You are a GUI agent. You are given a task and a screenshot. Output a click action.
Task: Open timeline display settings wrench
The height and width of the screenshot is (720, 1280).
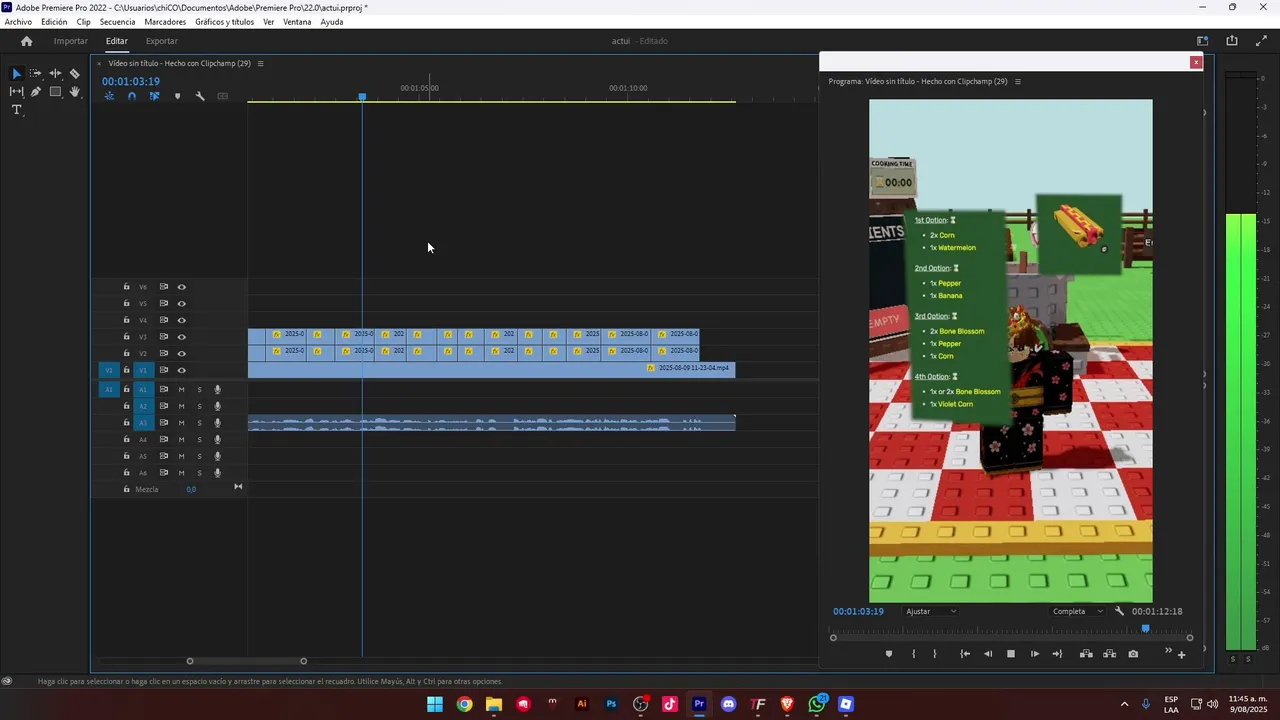point(200,96)
